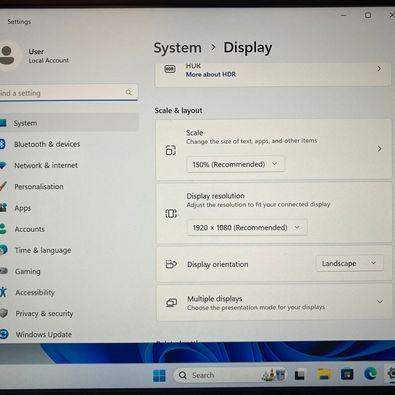Open File Explorer from the taskbar
This screenshot has height=395, width=395.
[323, 375]
